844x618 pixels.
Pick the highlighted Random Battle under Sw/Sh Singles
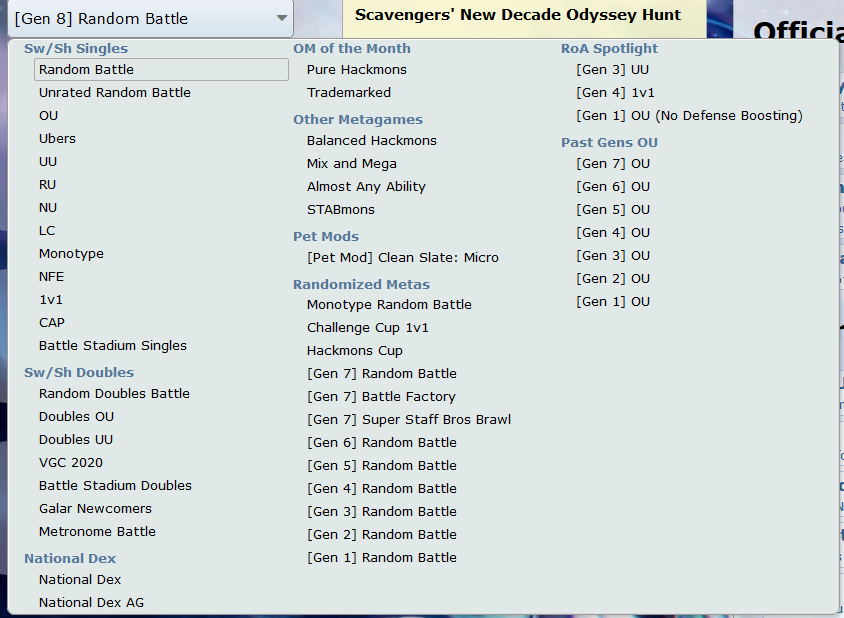161,69
